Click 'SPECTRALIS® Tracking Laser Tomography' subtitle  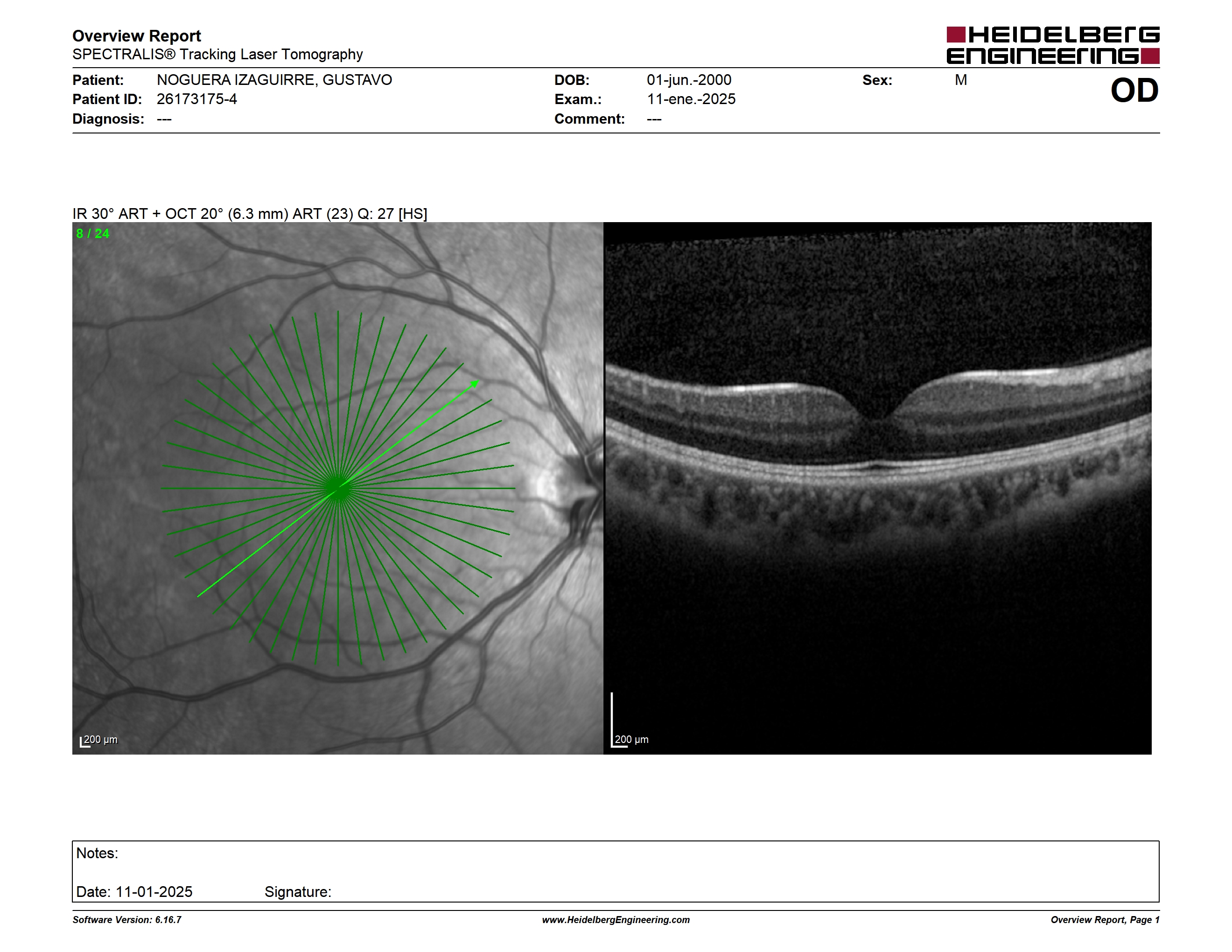pos(218,54)
